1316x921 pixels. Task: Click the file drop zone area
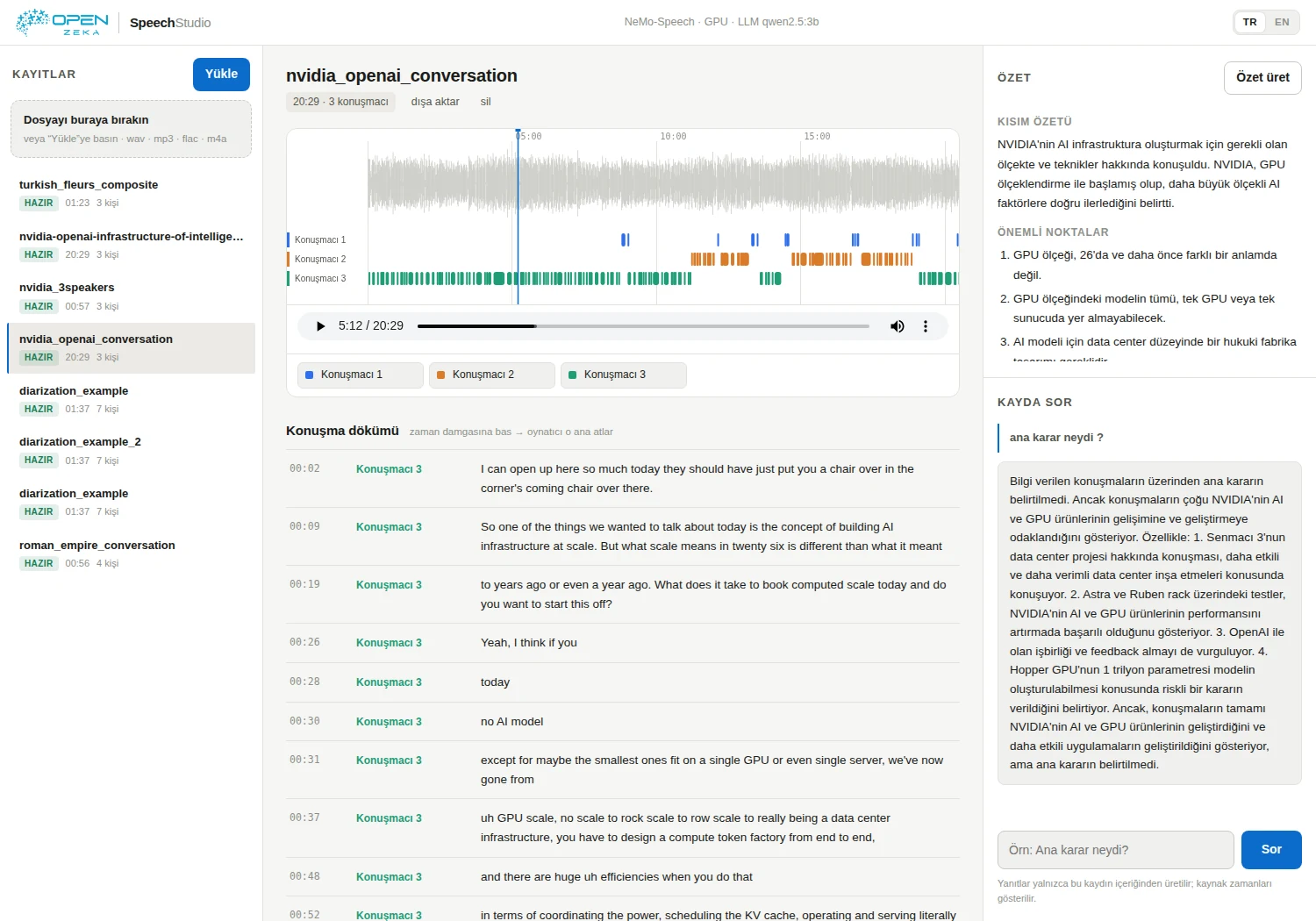click(131, 129)
